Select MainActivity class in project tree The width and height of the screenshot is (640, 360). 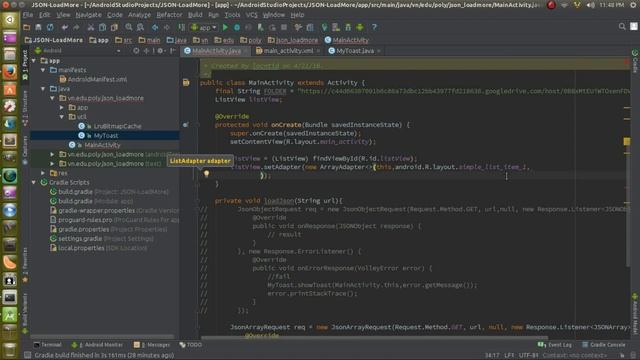[102, 145]
